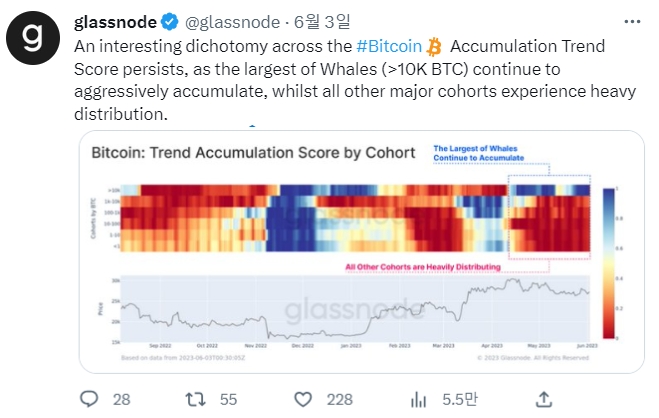
Task: Retweet with the arrows icon
Action: point(197,399)
